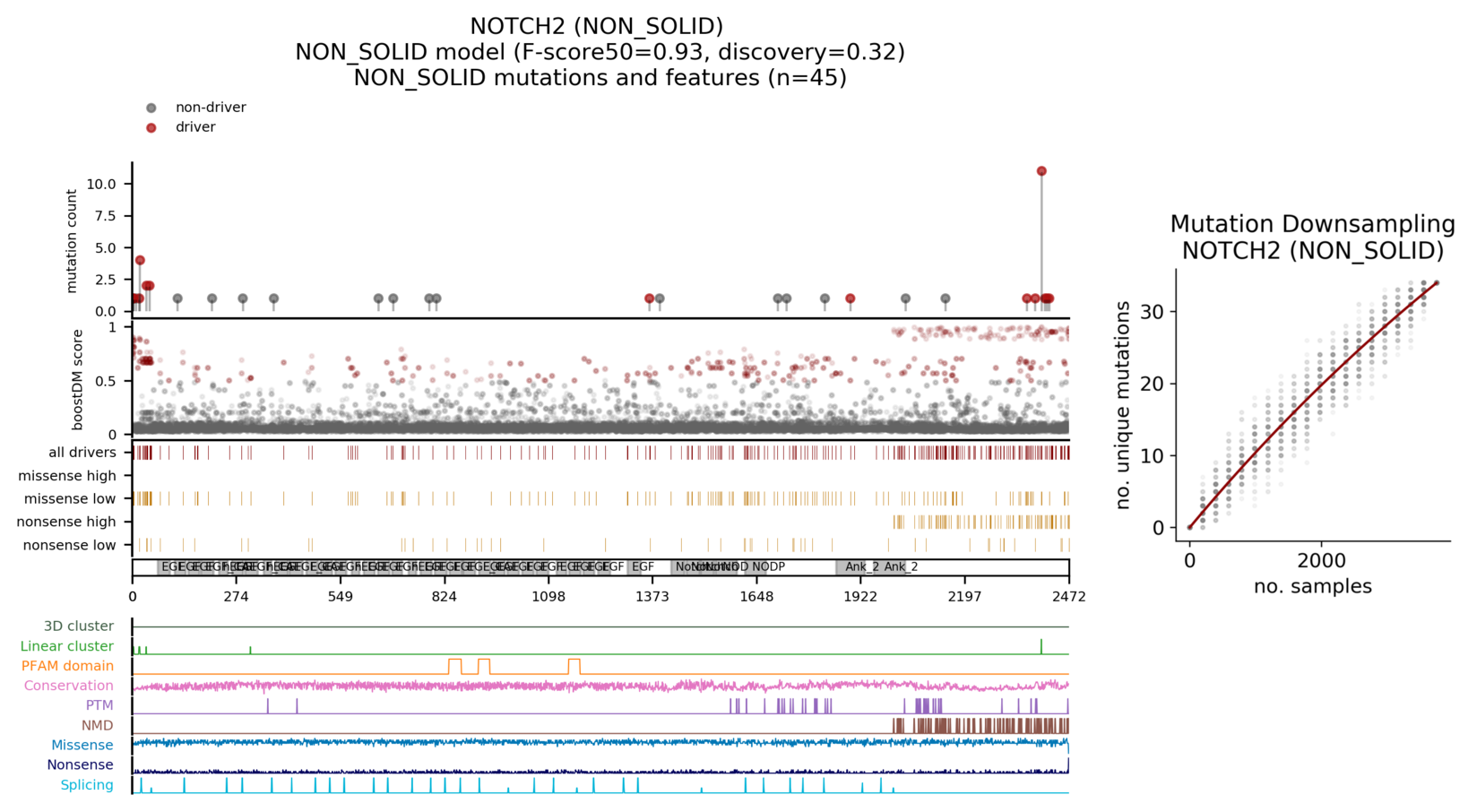1468x812 pixels.
Task: Click the 'PTM' feature label
Action: (x=99, y=705)
